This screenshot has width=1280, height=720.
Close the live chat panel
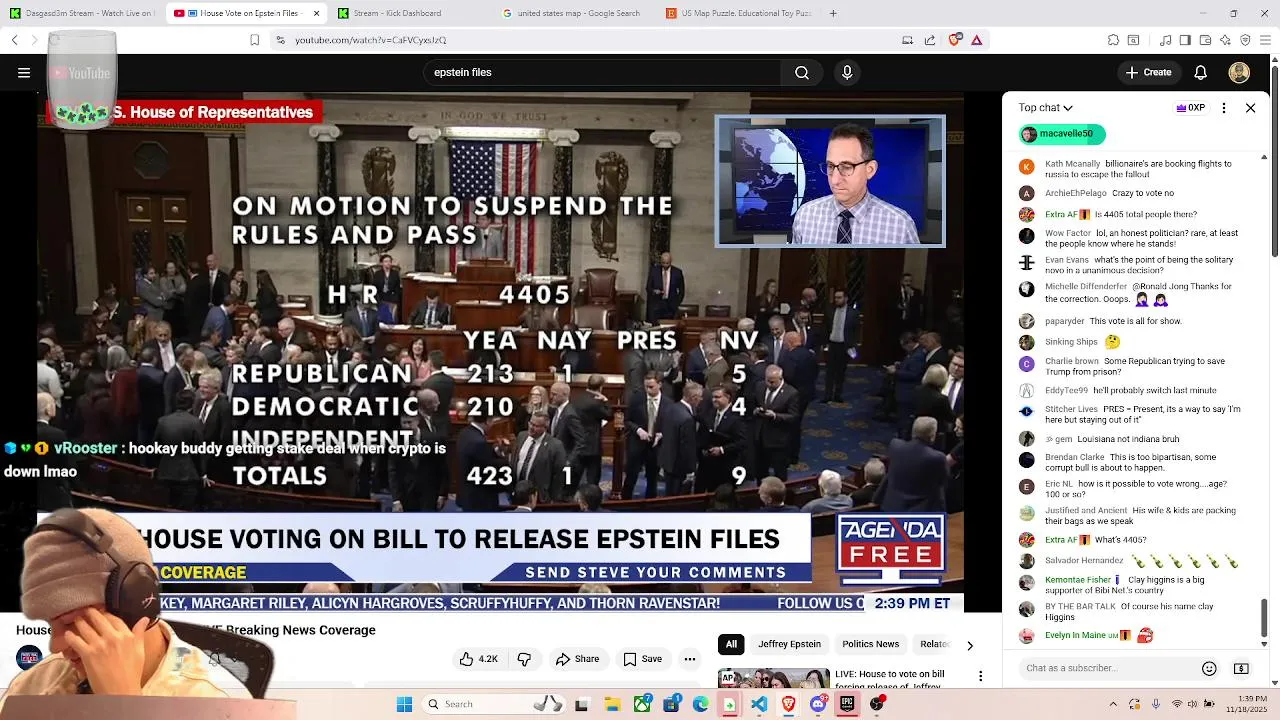coord(1250,108)
